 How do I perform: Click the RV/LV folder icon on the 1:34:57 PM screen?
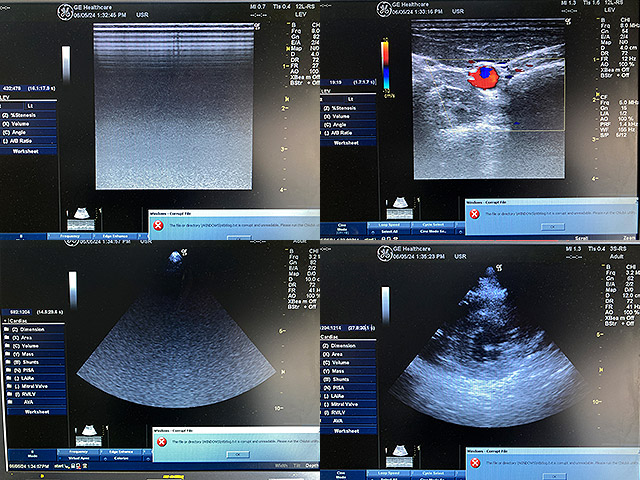(x=10, y=394)
